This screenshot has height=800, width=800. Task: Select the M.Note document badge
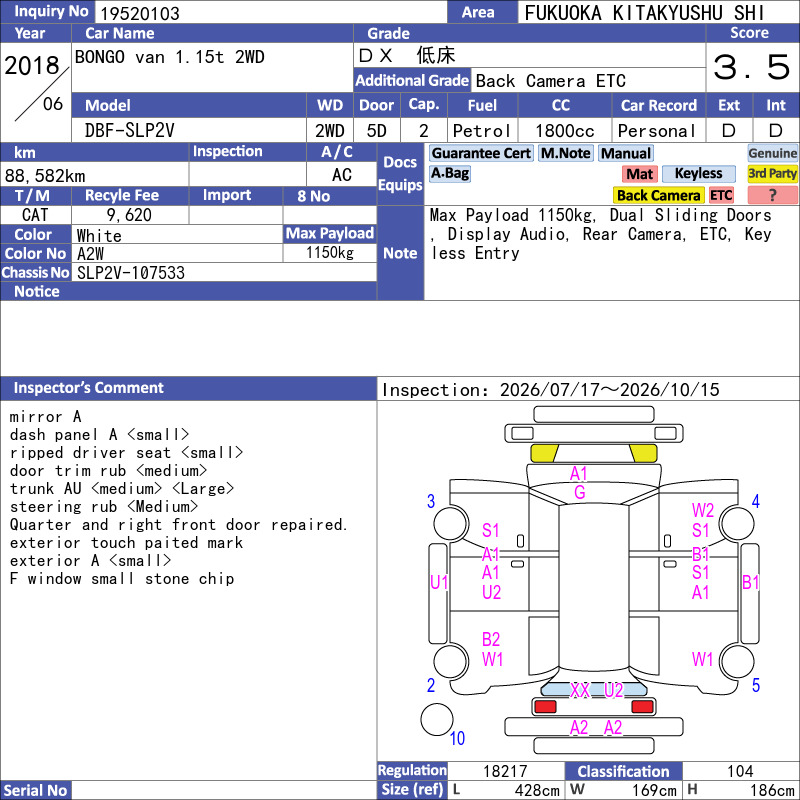(x=566, y=153)
